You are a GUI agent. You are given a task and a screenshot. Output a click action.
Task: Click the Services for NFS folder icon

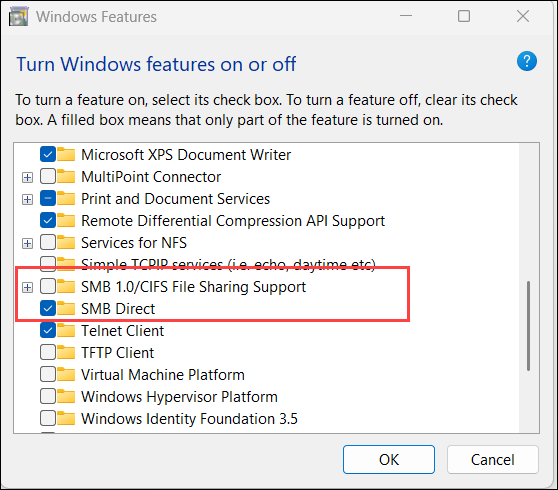(x=66, y=243)
